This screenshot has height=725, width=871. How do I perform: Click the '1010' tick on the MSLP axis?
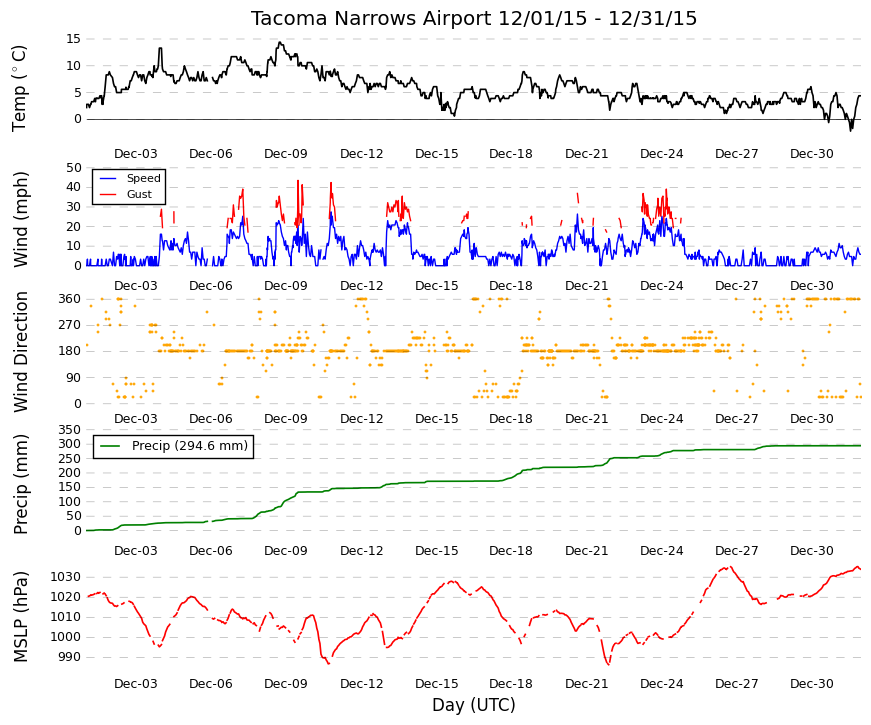[66, 617]
